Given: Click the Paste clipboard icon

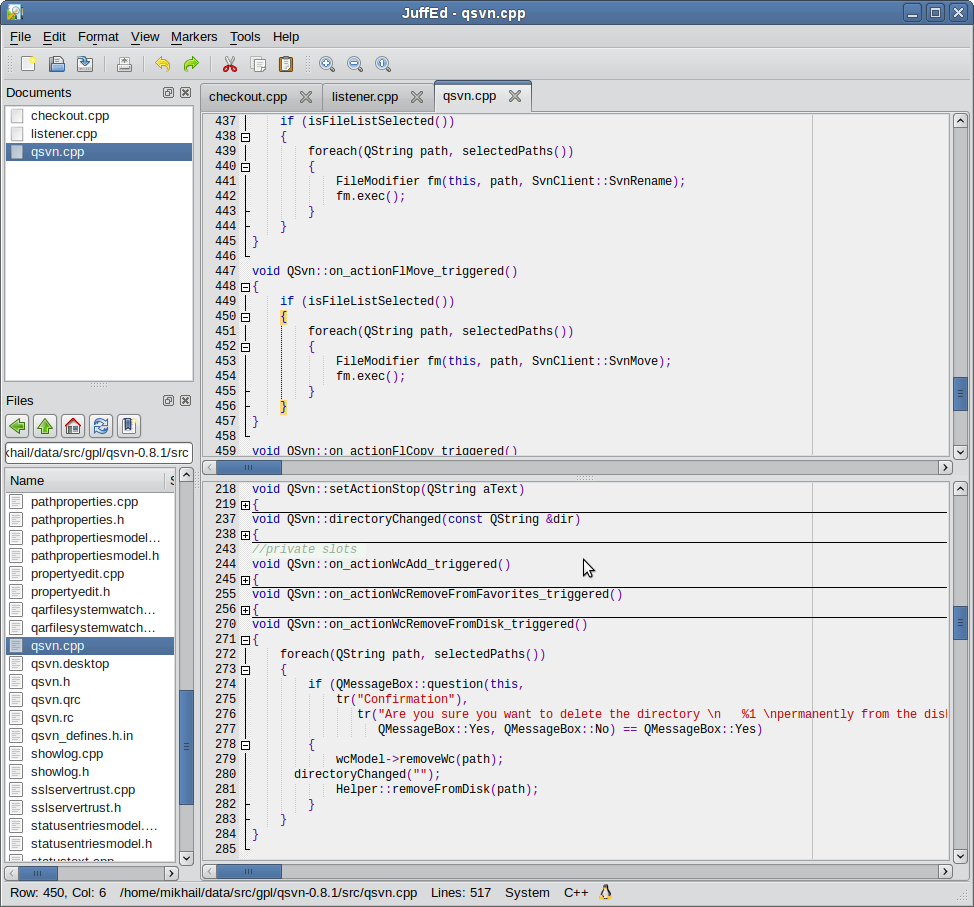Looking at the screenshot, I should click(x=286, y=64).
